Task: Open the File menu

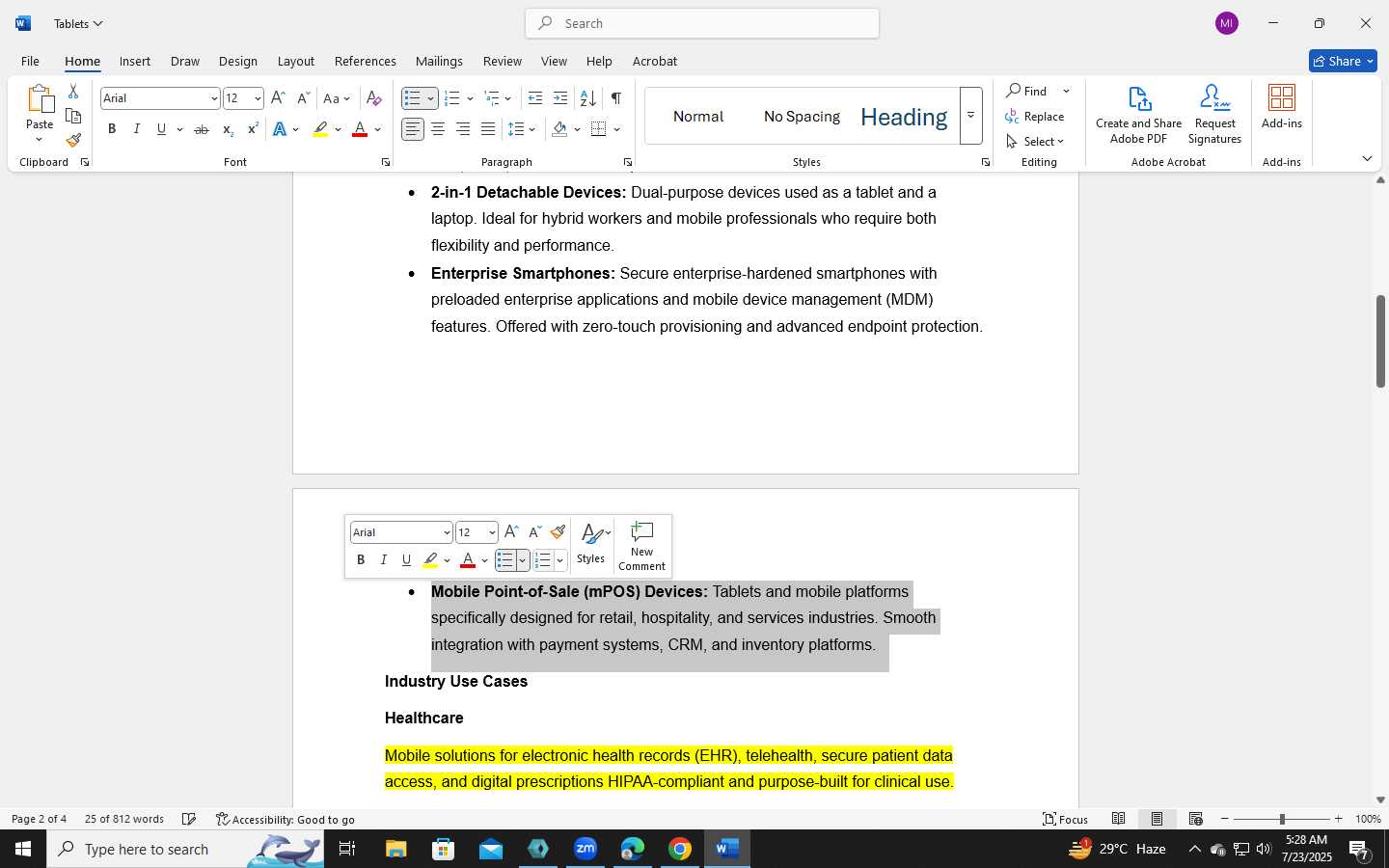Action: point(30,61)
